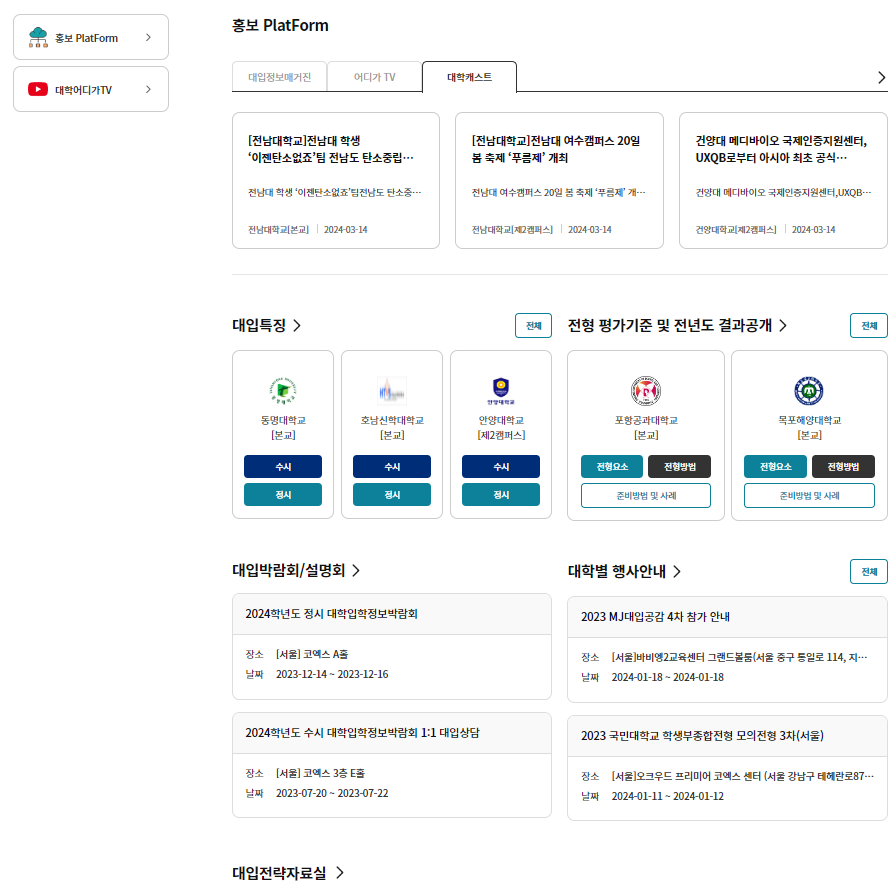
Task: Click the 대입특징 heading text
Action: click(x=259, y=325)
